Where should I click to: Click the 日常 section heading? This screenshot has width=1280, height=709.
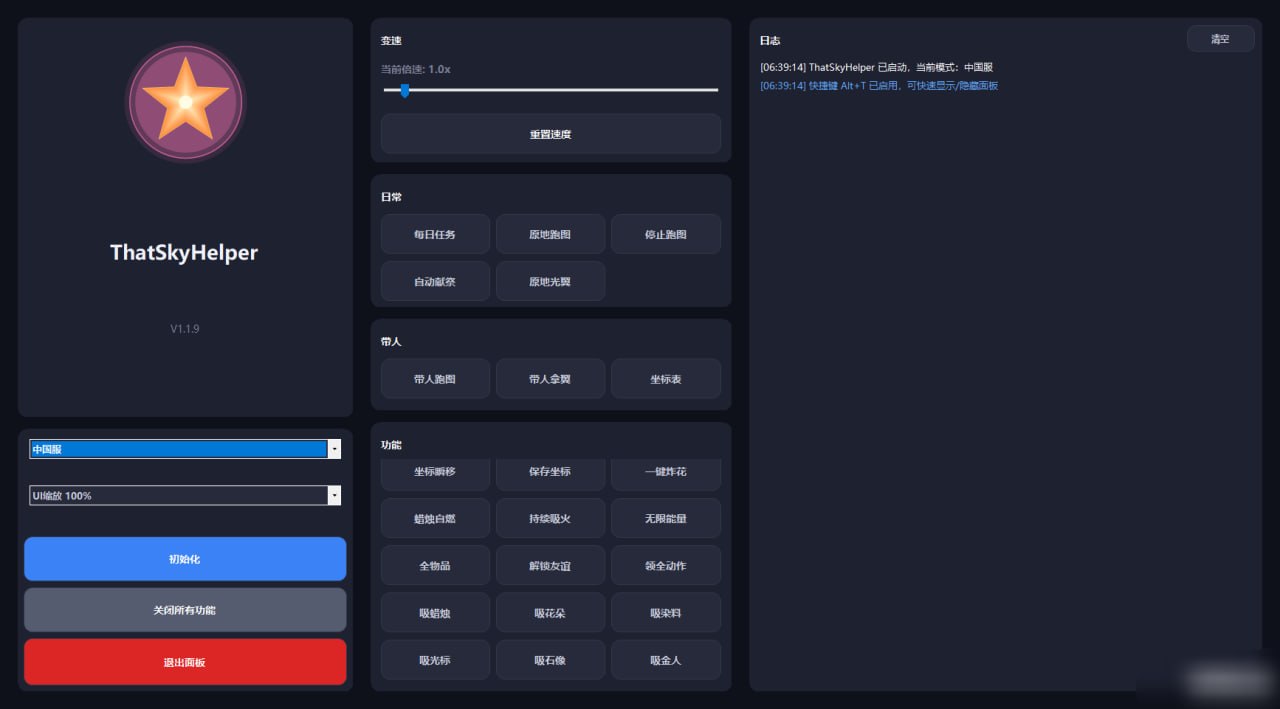(x=391, y=197)
